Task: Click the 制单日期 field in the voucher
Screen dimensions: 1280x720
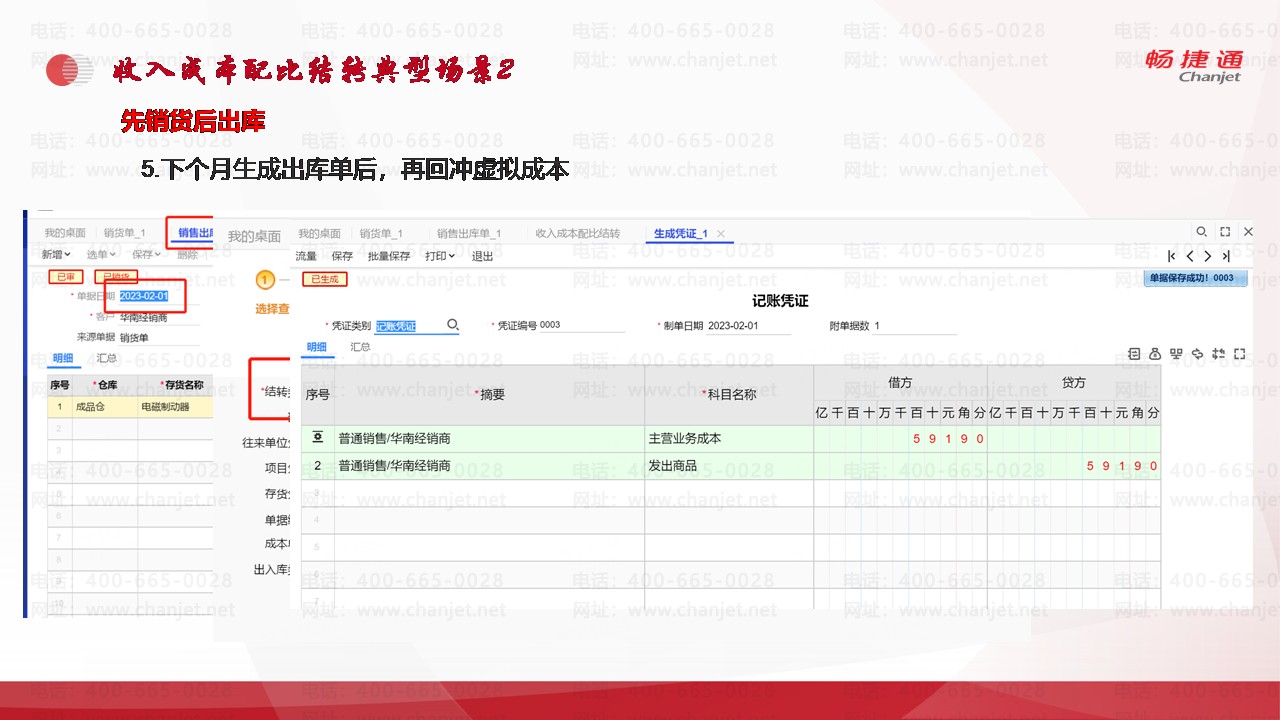Action: 748,326
